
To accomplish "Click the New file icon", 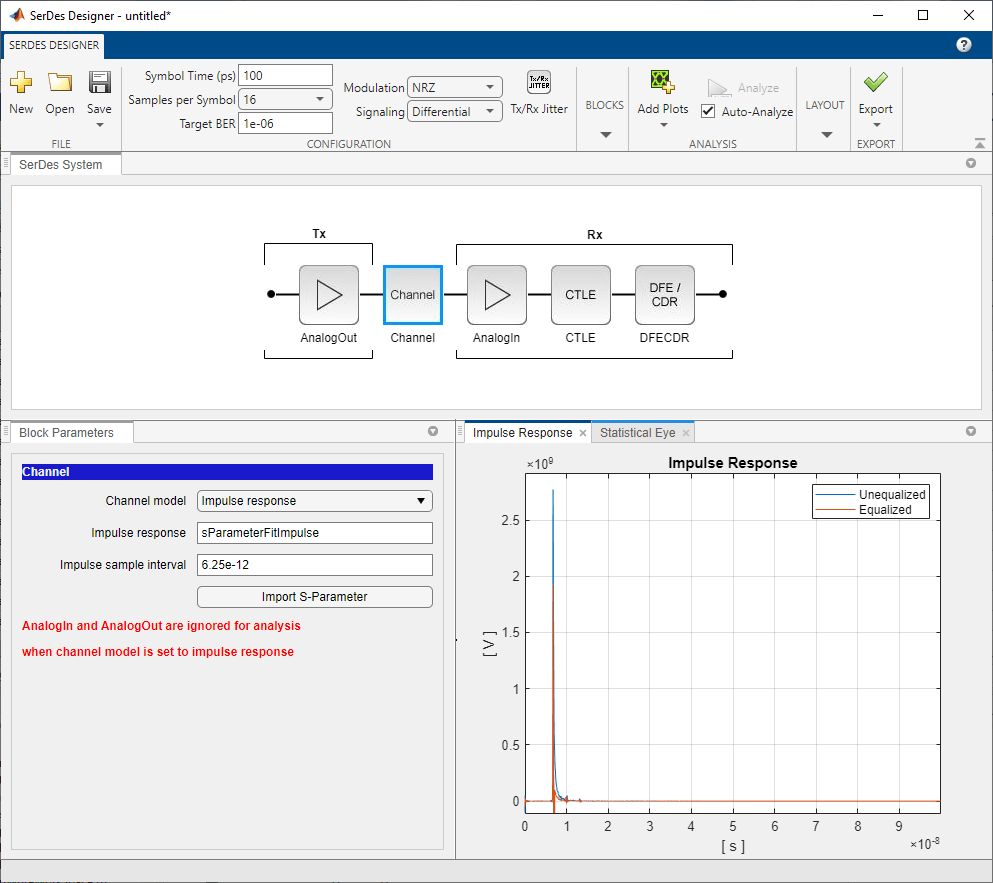I will (x=21, y=82).
